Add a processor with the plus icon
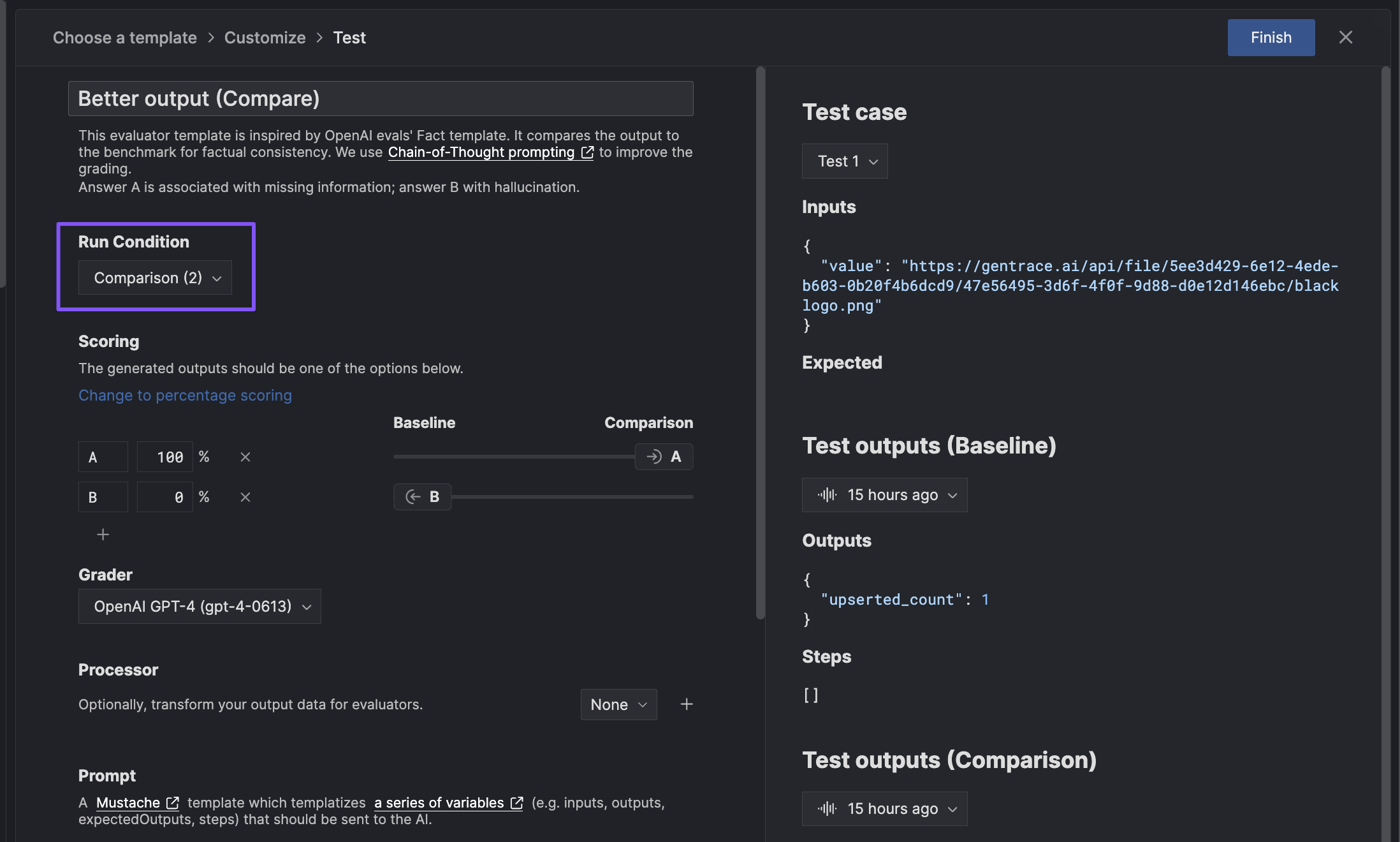The width and height of the screenshot is (1400, 842). click(x=687, y=704)
